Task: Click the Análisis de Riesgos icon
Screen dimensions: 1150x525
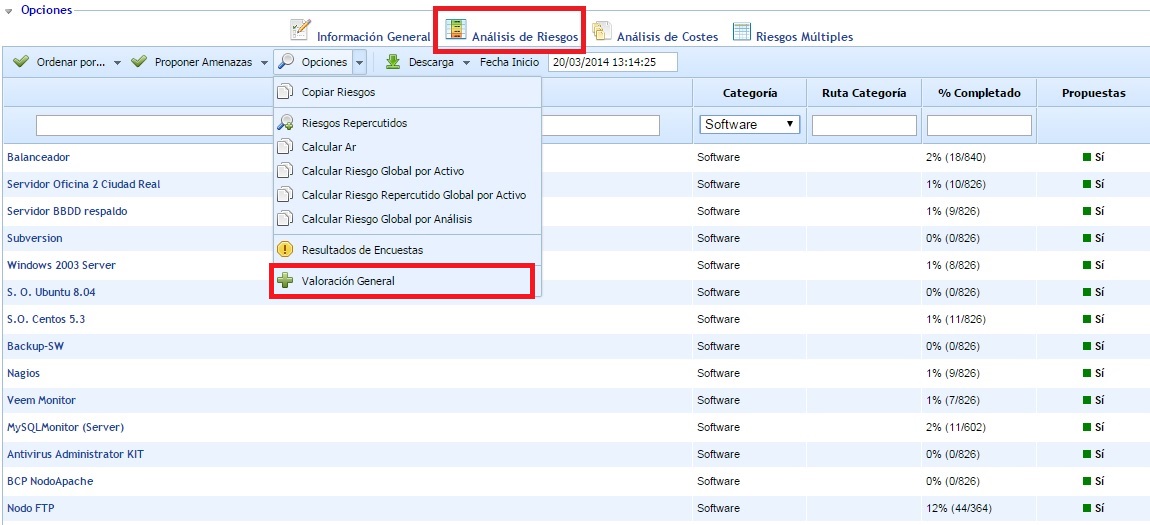Action: coord(456,31)
